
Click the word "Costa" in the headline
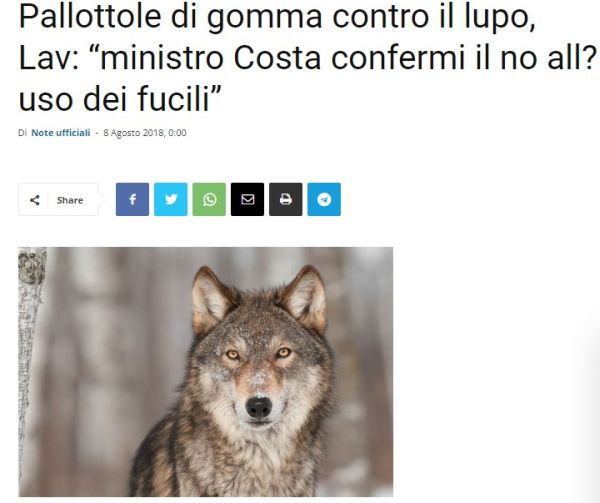coord(277,57)
